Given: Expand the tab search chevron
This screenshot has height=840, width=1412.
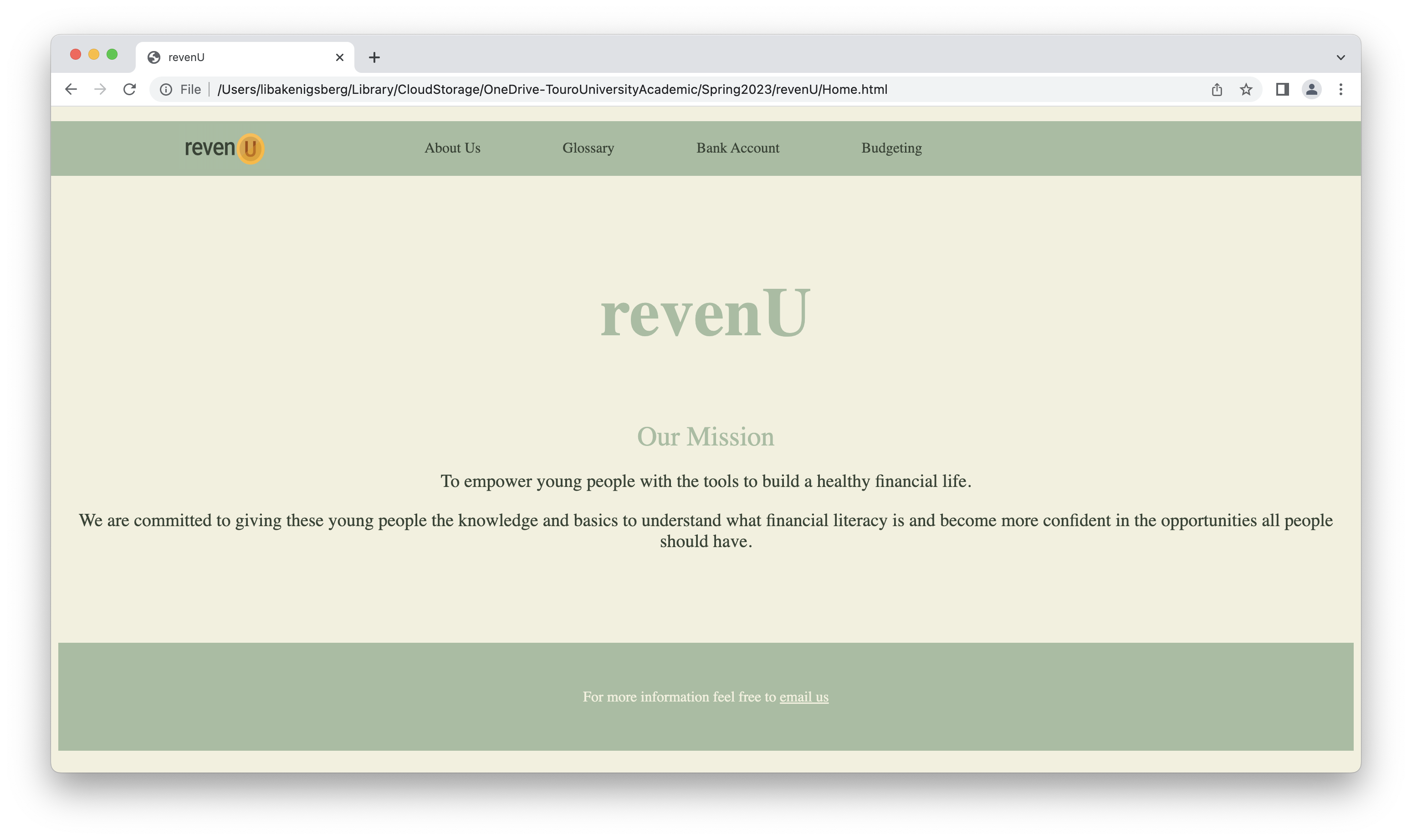Looking at the screenshot, I should tap(1340, 57).
